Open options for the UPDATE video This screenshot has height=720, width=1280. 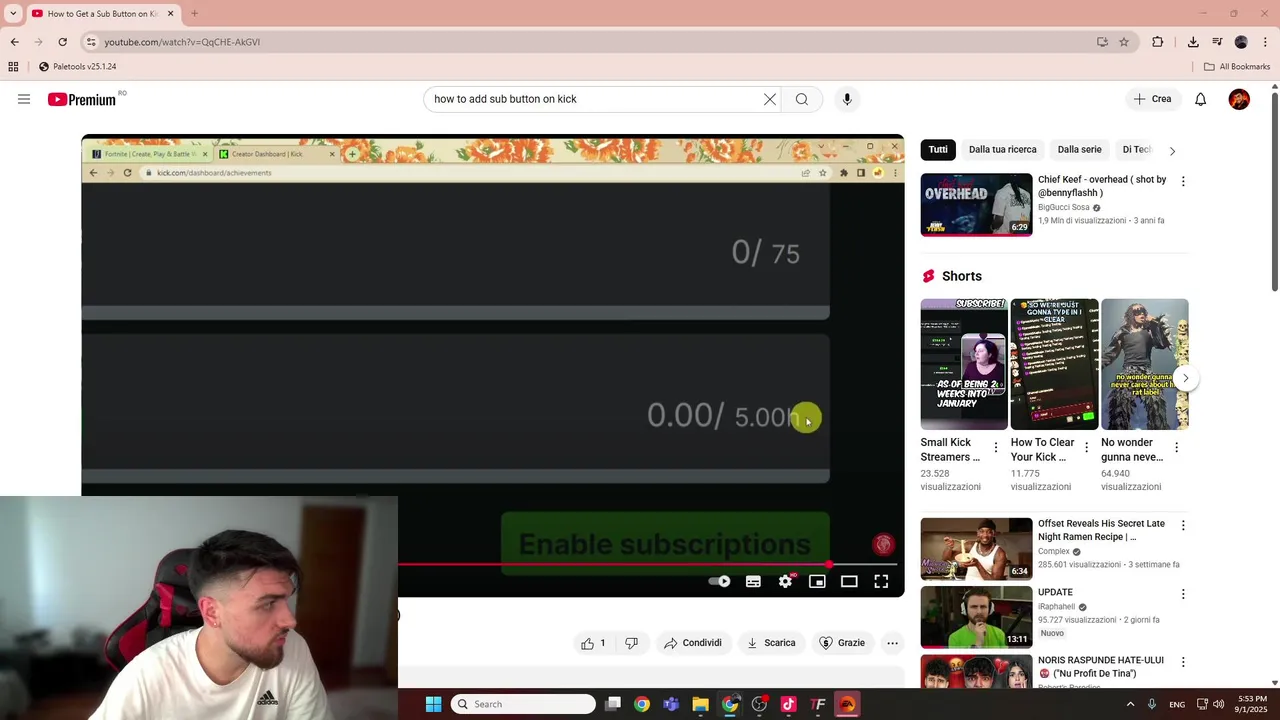point(1183,594)
